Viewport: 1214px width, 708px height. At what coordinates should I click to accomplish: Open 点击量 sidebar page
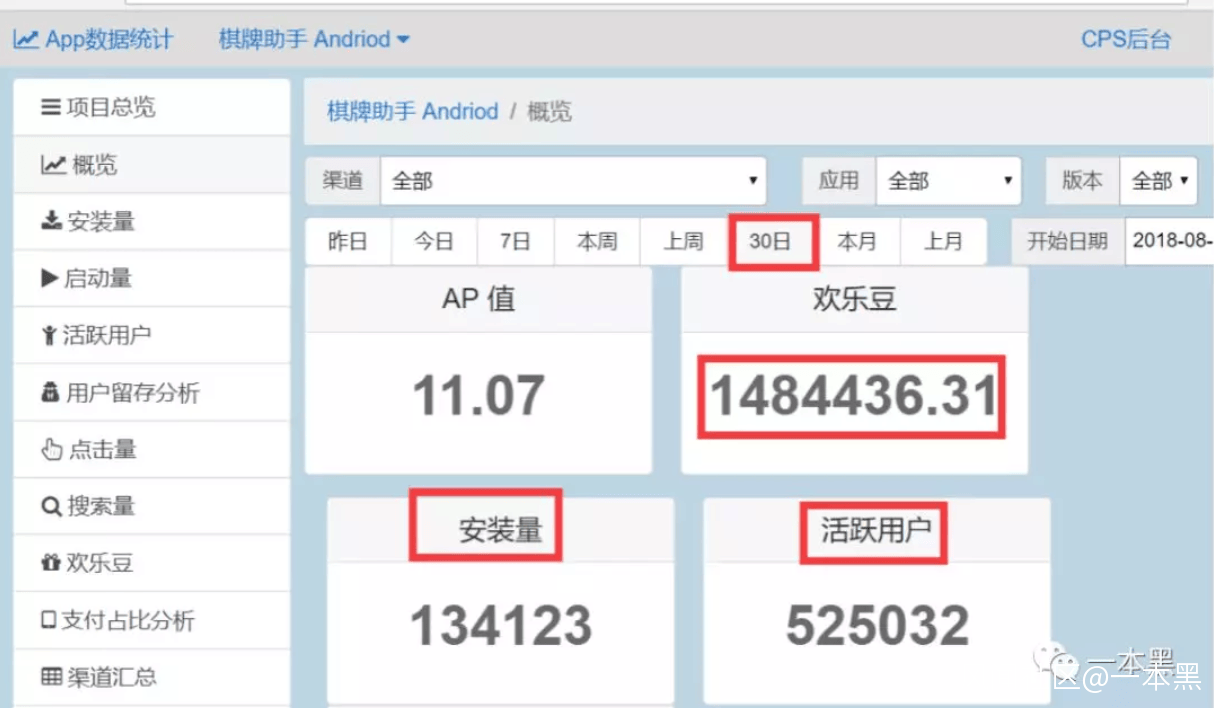click(x=152, y=449)
